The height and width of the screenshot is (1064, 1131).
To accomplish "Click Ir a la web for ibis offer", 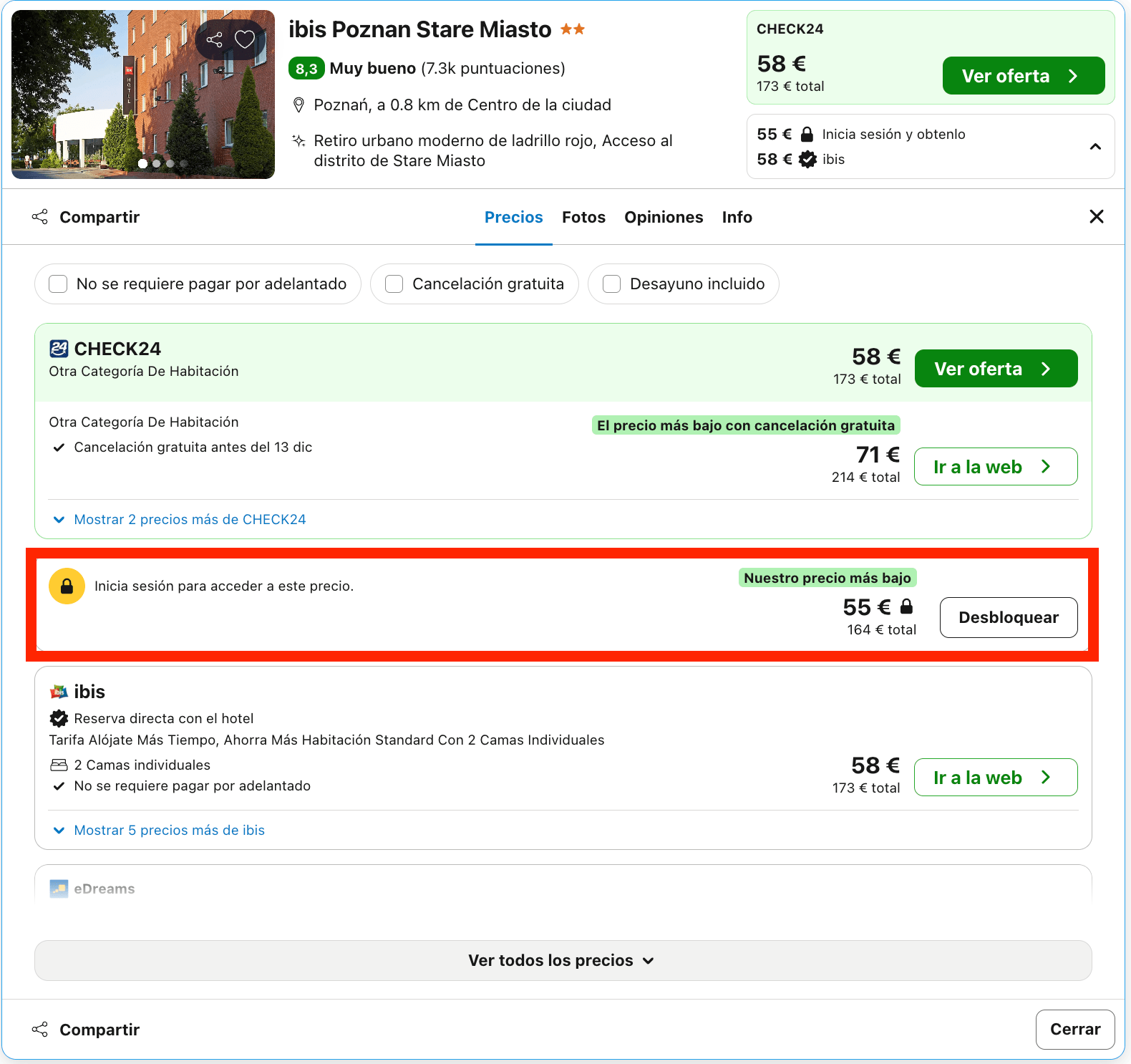I will (x=996, y=778).
